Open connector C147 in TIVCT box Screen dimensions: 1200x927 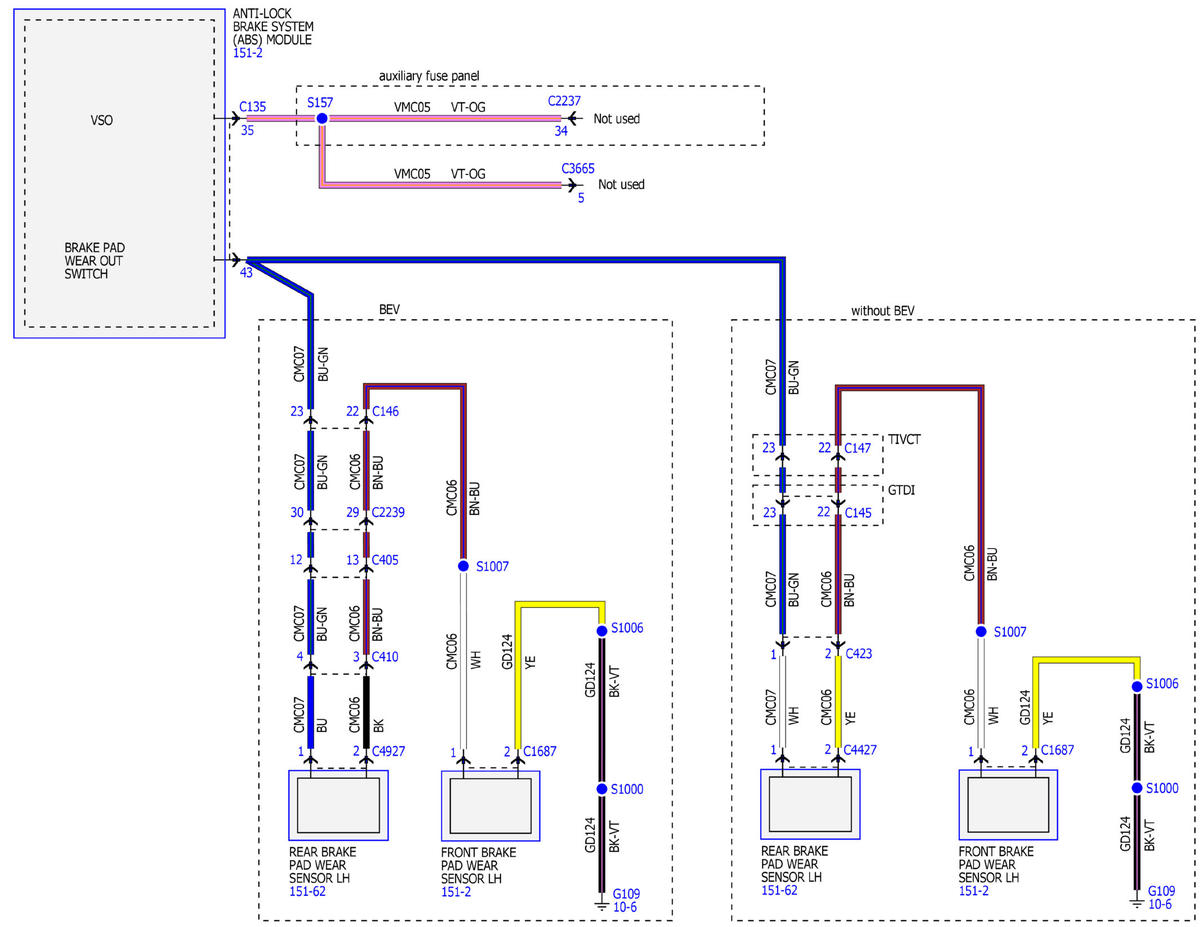coord(858,448)
